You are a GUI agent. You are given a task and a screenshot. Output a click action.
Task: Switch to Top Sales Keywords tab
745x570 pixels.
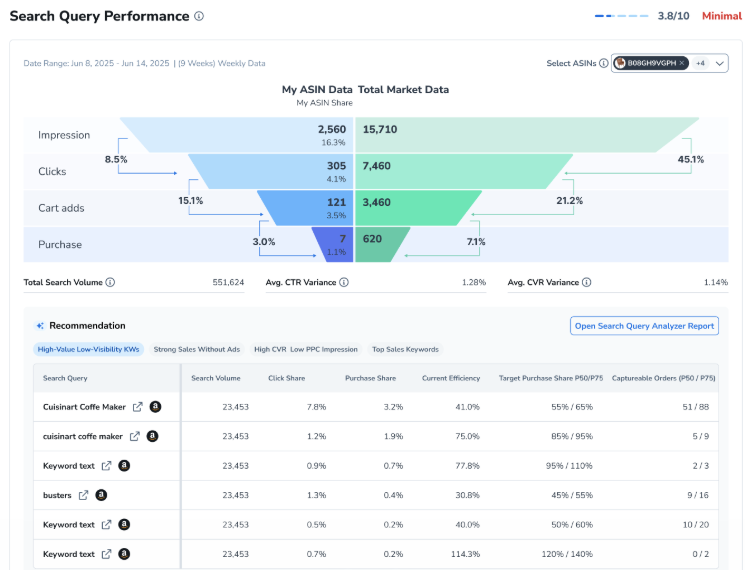(x=405, y=349)
